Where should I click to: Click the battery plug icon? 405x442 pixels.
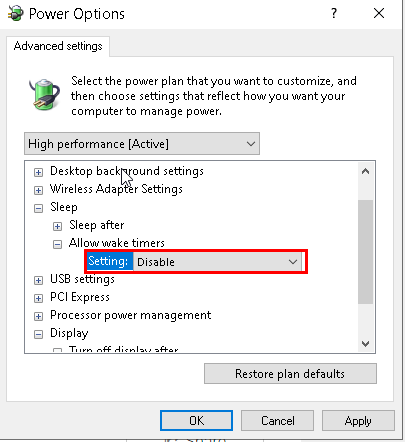[44, 94]
